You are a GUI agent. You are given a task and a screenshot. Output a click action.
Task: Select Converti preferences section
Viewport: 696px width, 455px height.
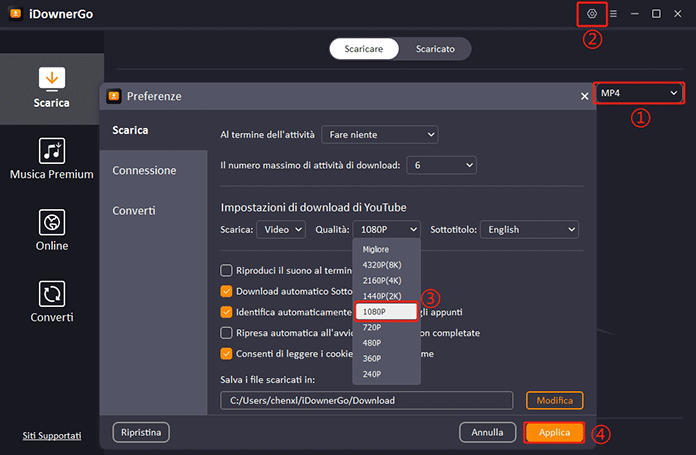pos(154,210)
